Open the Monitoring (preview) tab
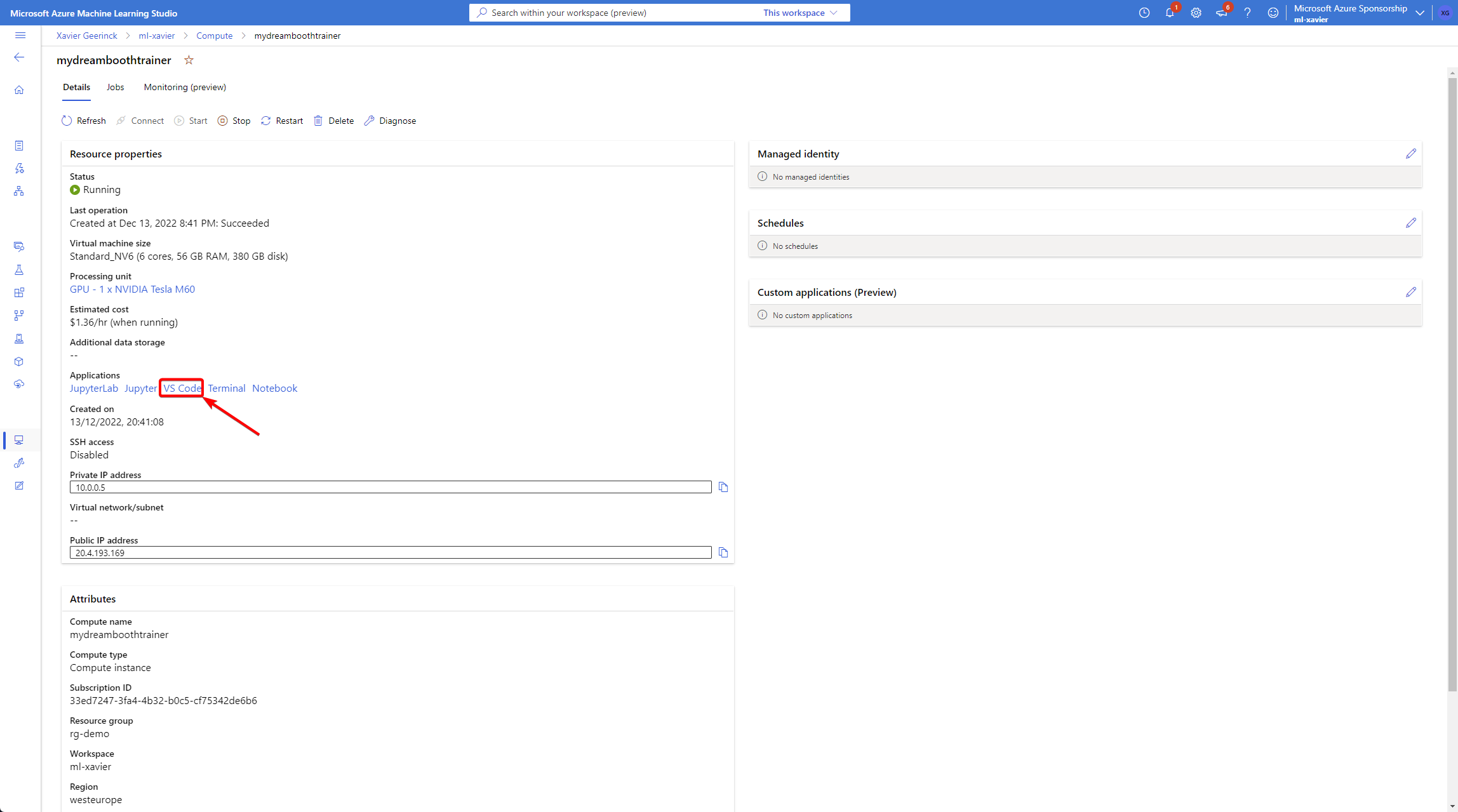Screen dimensions: 1458x812 pos(185,87)
